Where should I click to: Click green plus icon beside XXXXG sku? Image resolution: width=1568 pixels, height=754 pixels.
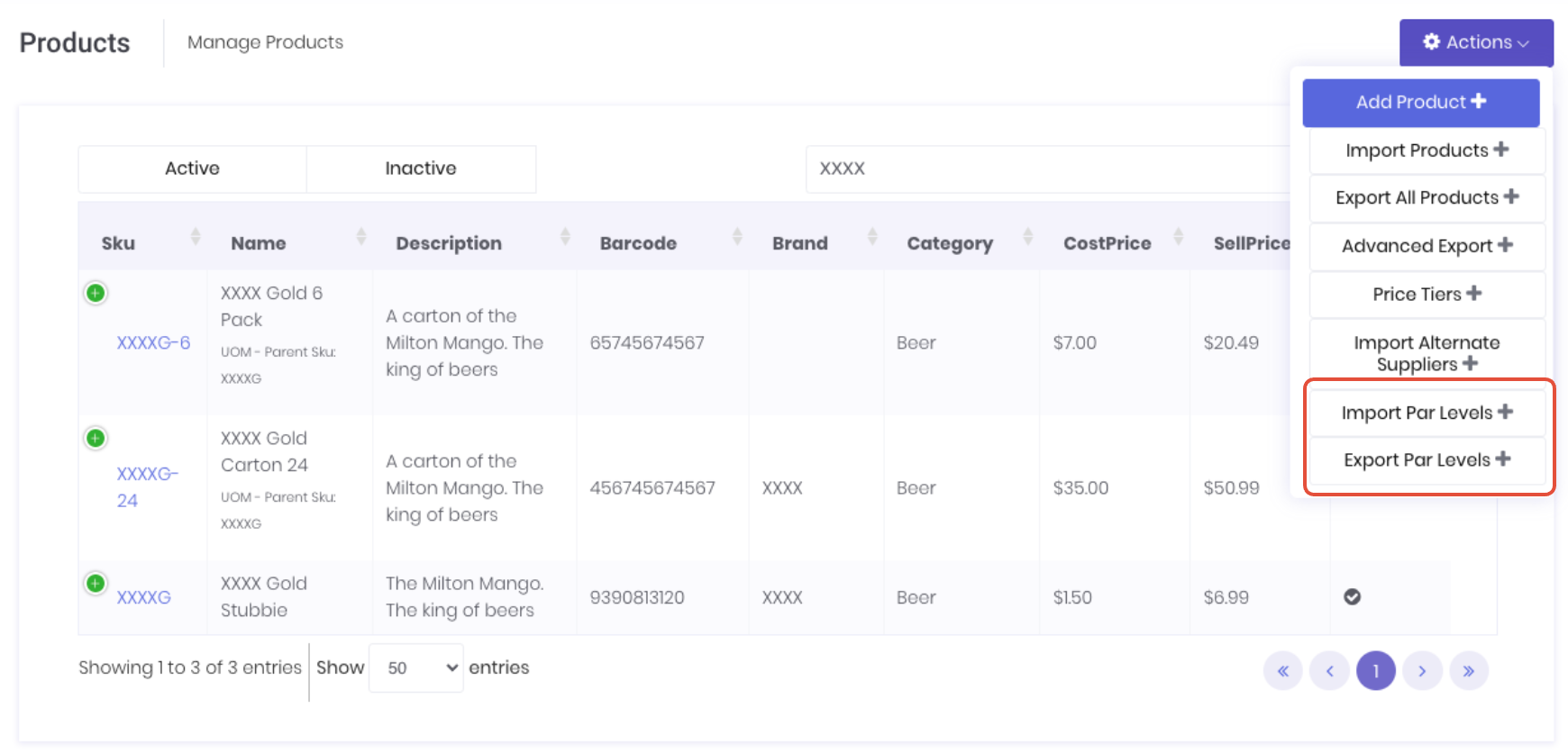point(96,584)
